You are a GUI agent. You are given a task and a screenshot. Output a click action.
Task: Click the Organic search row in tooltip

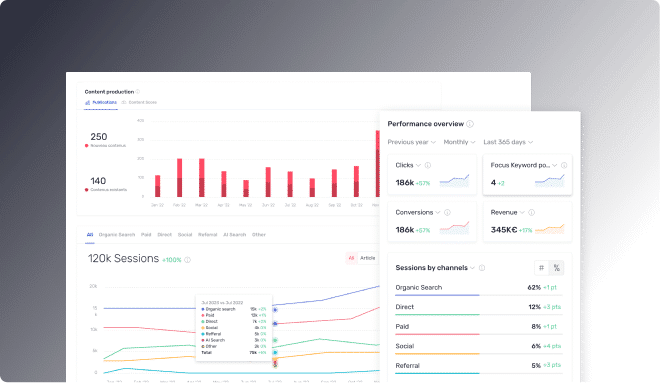tap(234, 309)
